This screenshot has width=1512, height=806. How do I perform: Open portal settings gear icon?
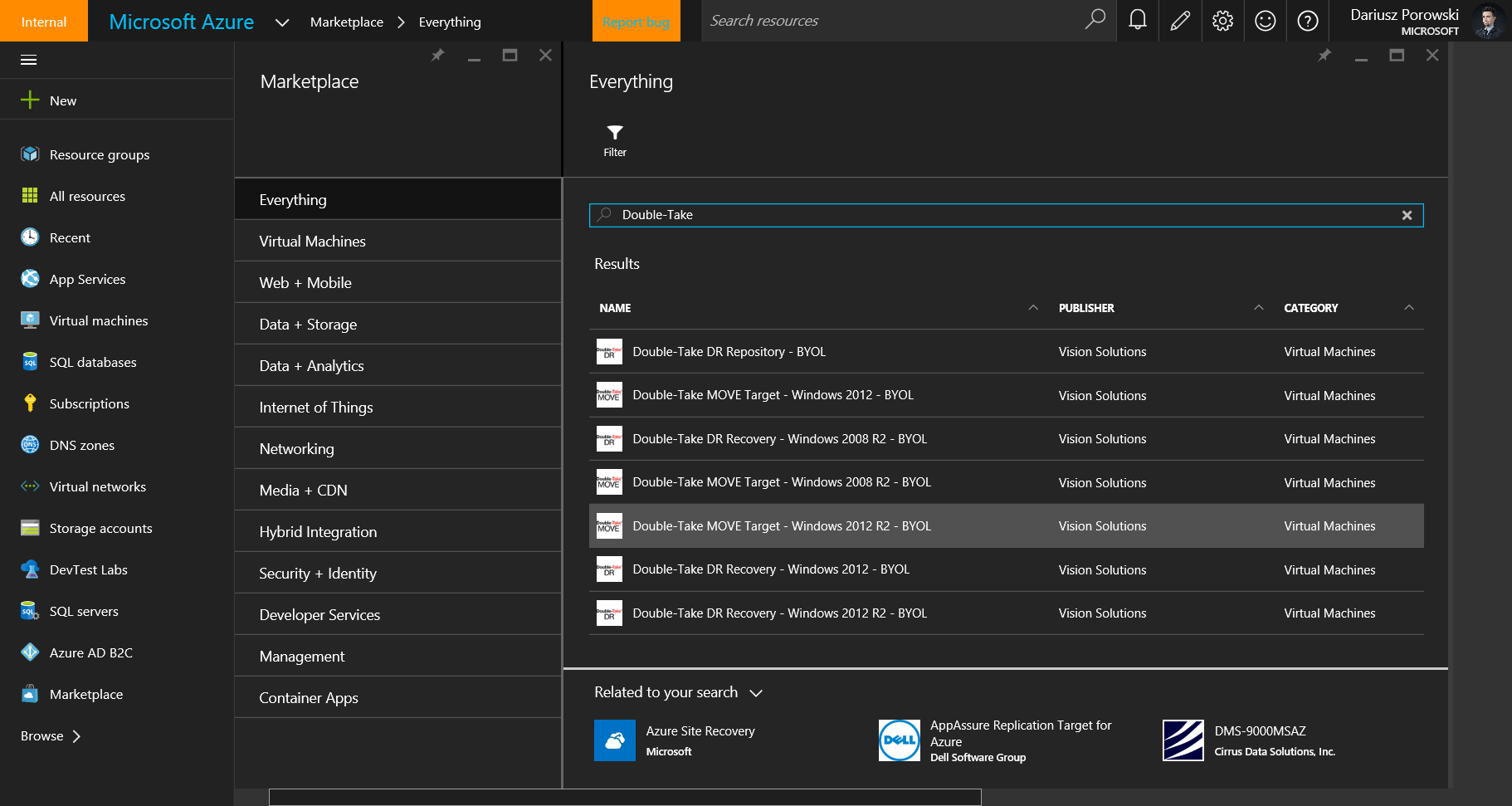pos(1222,20)
